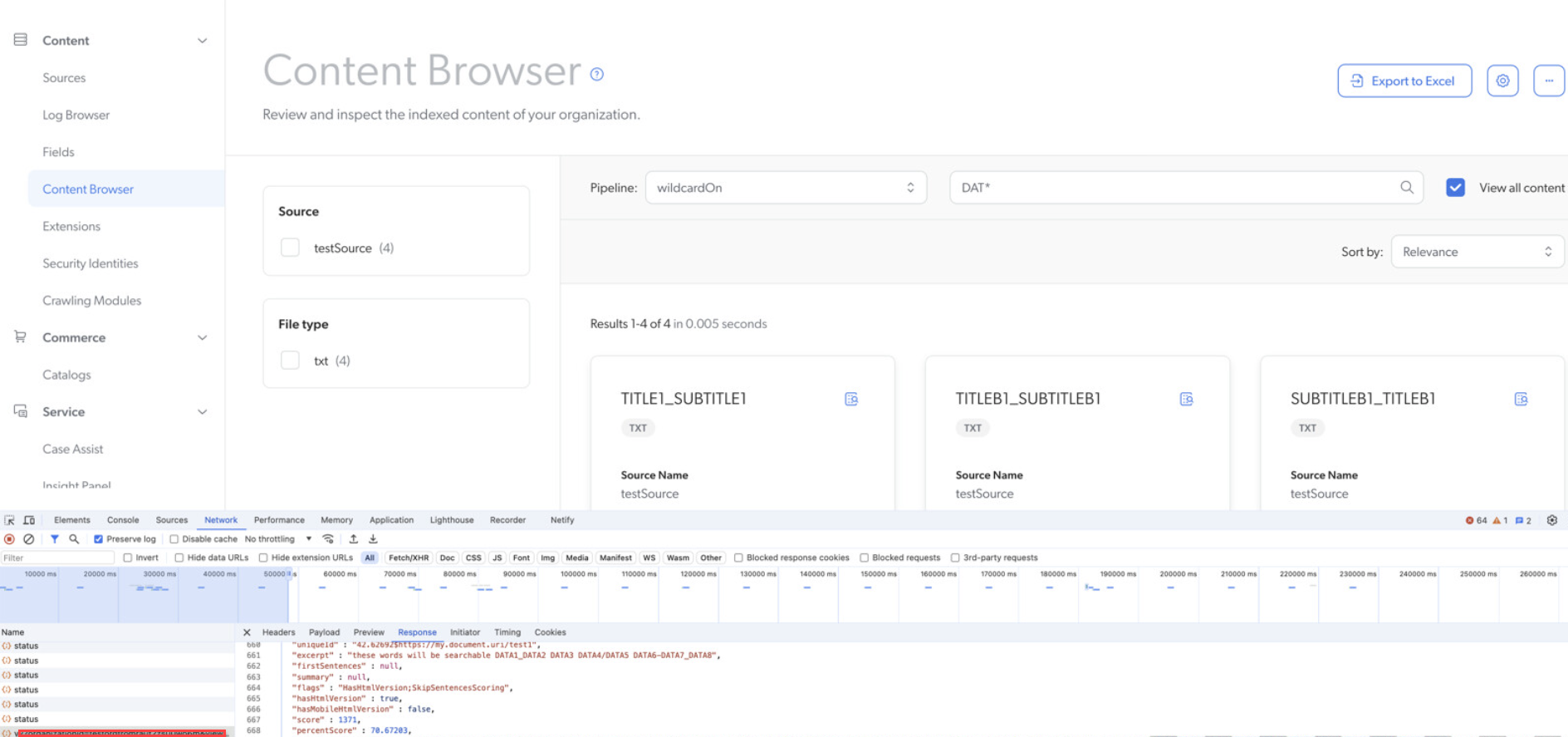Open the Sort by Relevance dropdown
Image resolution: width=1568 pixels, height=737 pixels.
[1477, 252]
